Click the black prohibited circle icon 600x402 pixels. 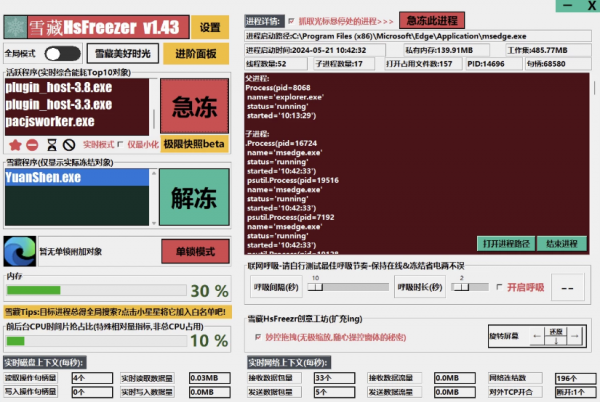coord(69,145)
